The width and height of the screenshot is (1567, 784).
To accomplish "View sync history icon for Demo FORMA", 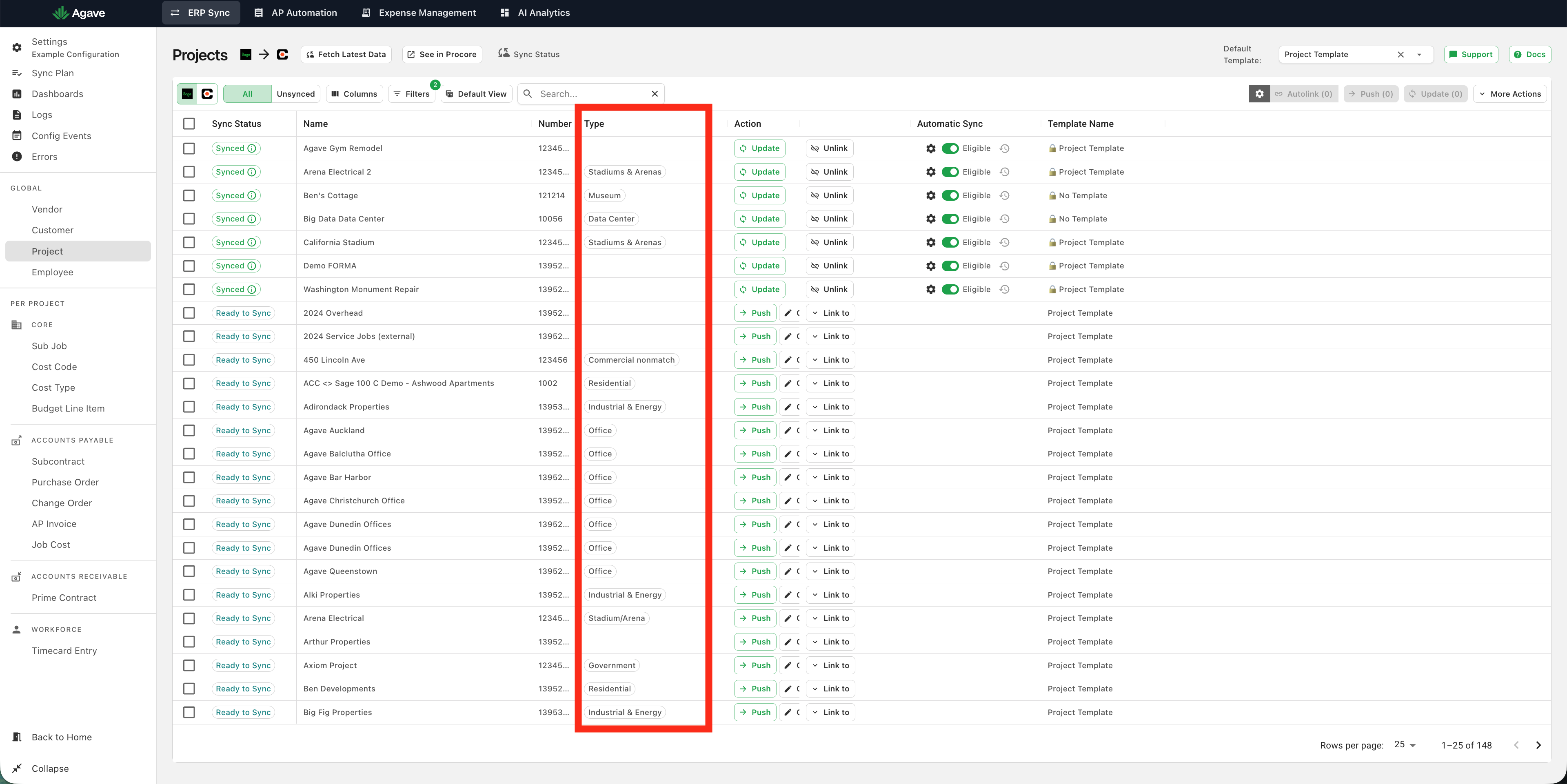I will tap(1005, 266).
